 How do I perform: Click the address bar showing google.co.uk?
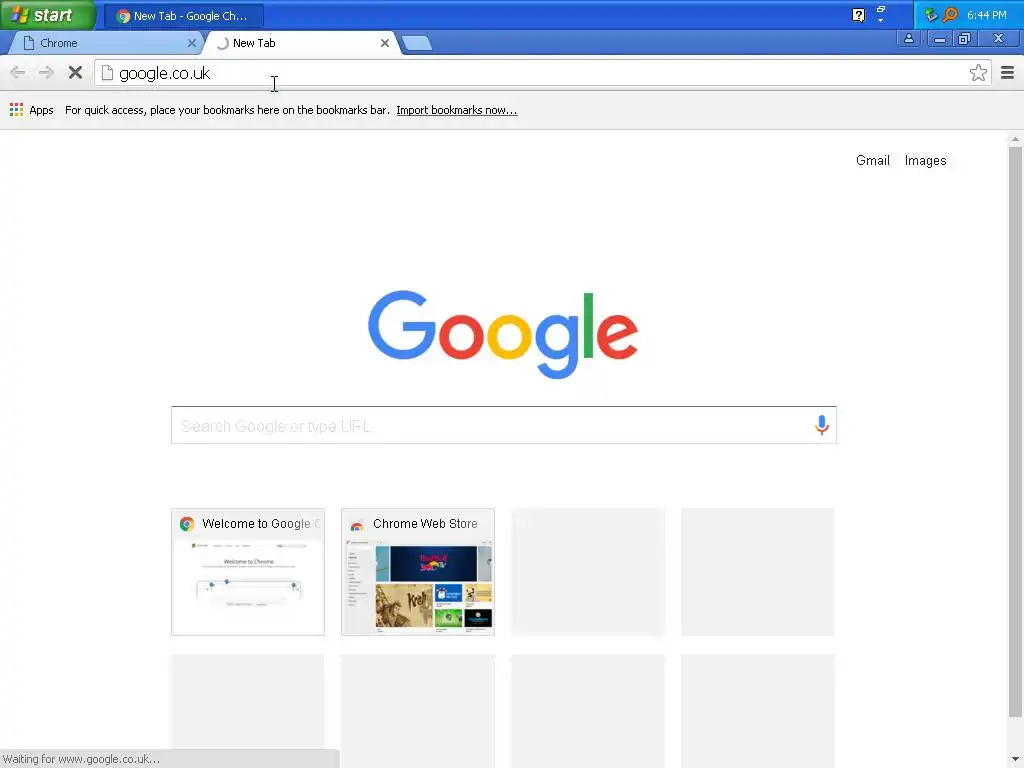click(x=542, y=72)
